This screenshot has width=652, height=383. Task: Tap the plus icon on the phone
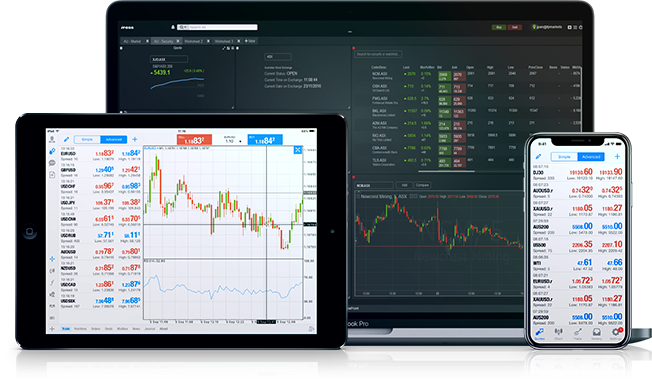(x=617, y=156)
